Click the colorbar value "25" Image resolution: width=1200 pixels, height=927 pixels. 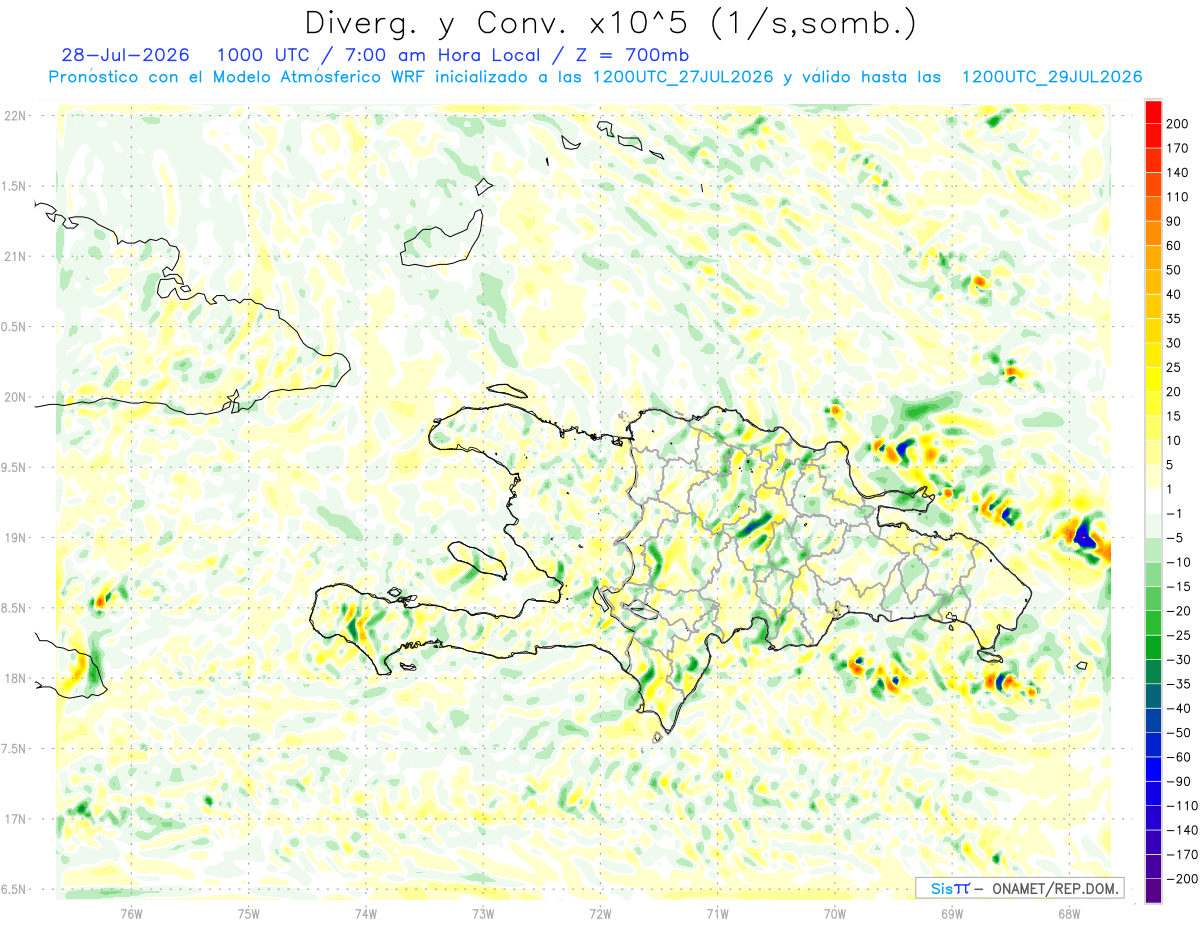[x=1174, y=367]
